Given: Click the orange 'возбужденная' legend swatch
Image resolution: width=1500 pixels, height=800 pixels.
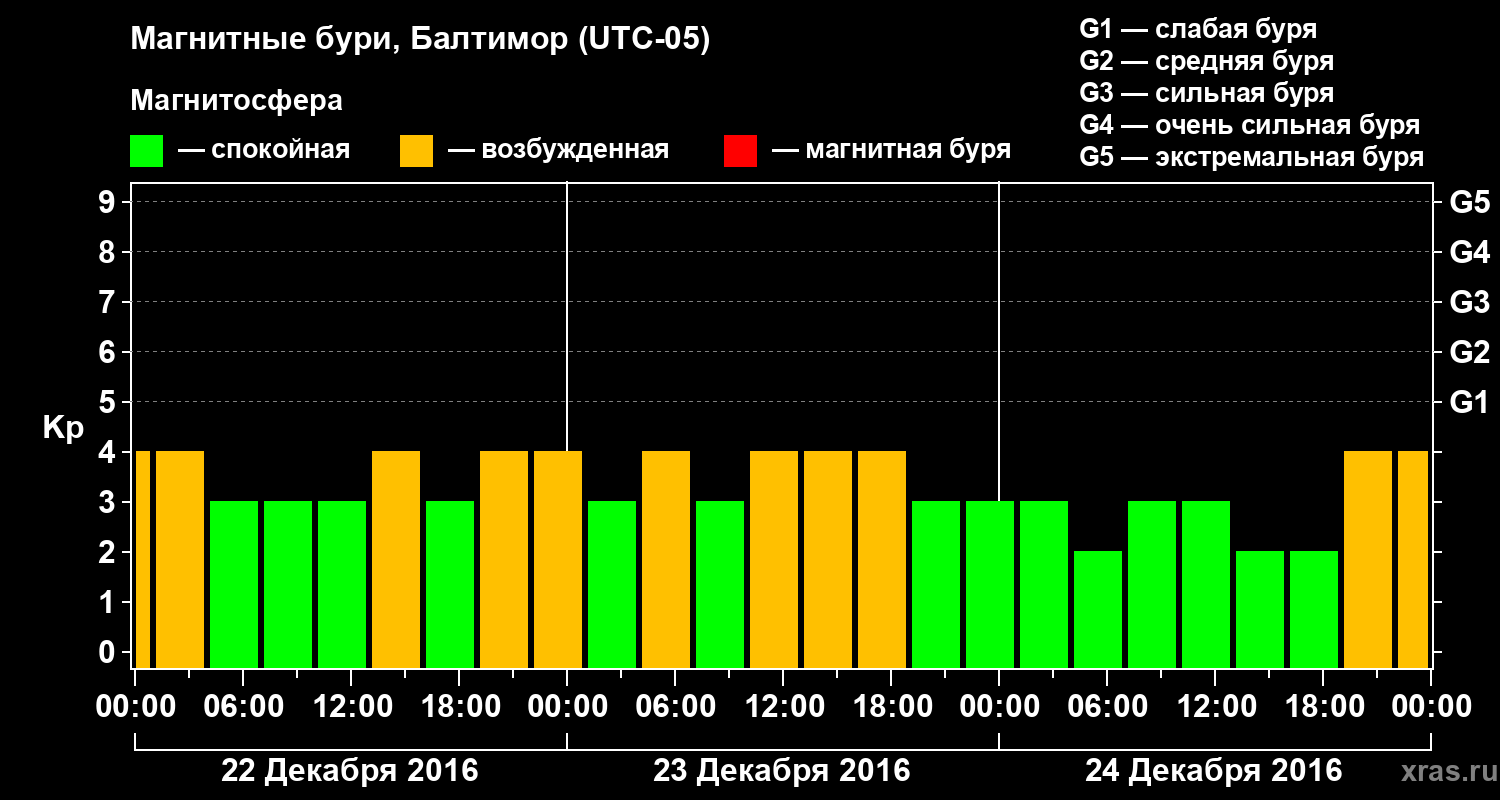Looking at the screenshot, I should pyautogui.click(x=416, y=151).
